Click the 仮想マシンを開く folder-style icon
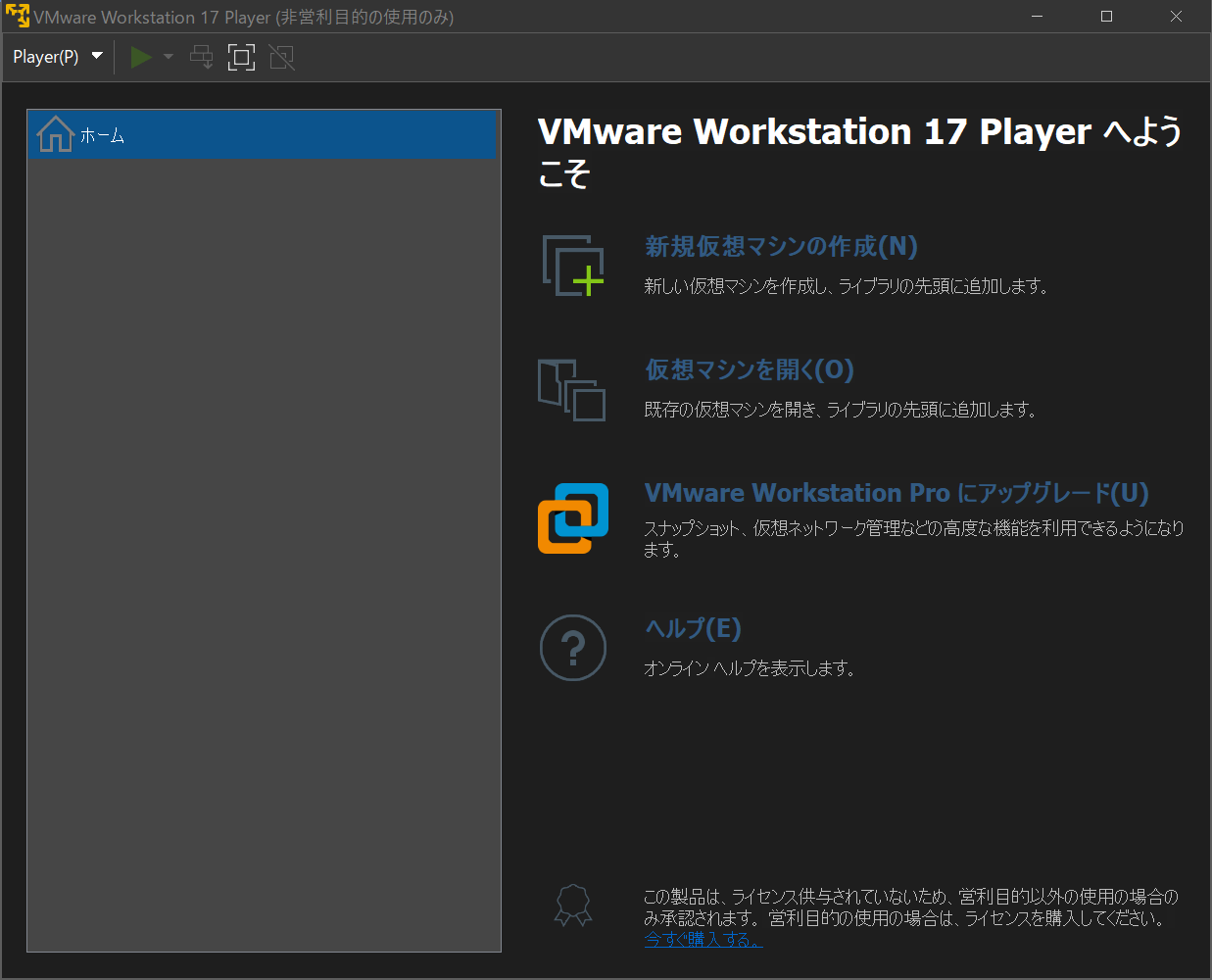Screen dimensions: 1212x980 click(x=572, y=390)
